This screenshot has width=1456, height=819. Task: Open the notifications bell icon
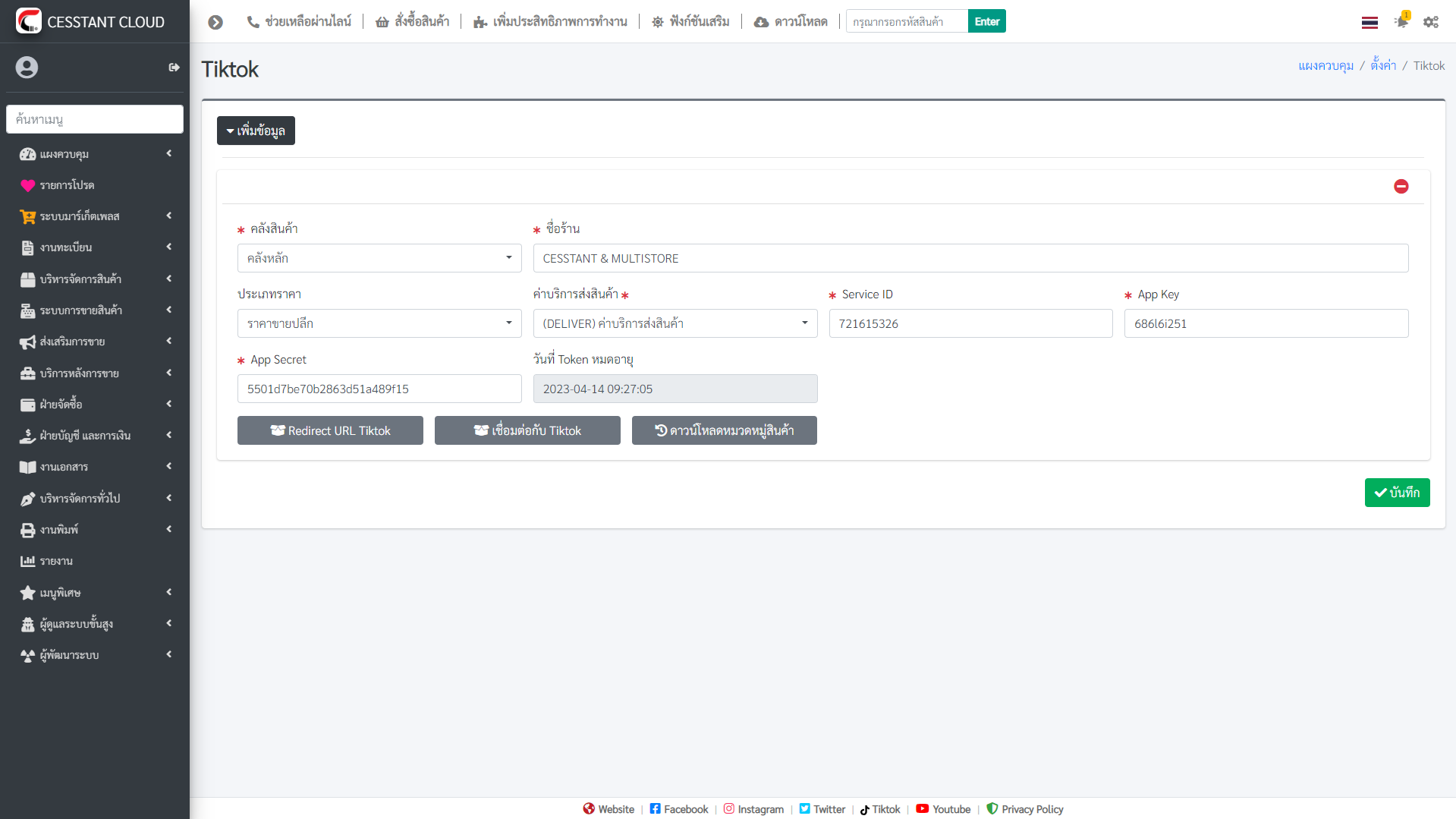click(x=1401, y=20)
